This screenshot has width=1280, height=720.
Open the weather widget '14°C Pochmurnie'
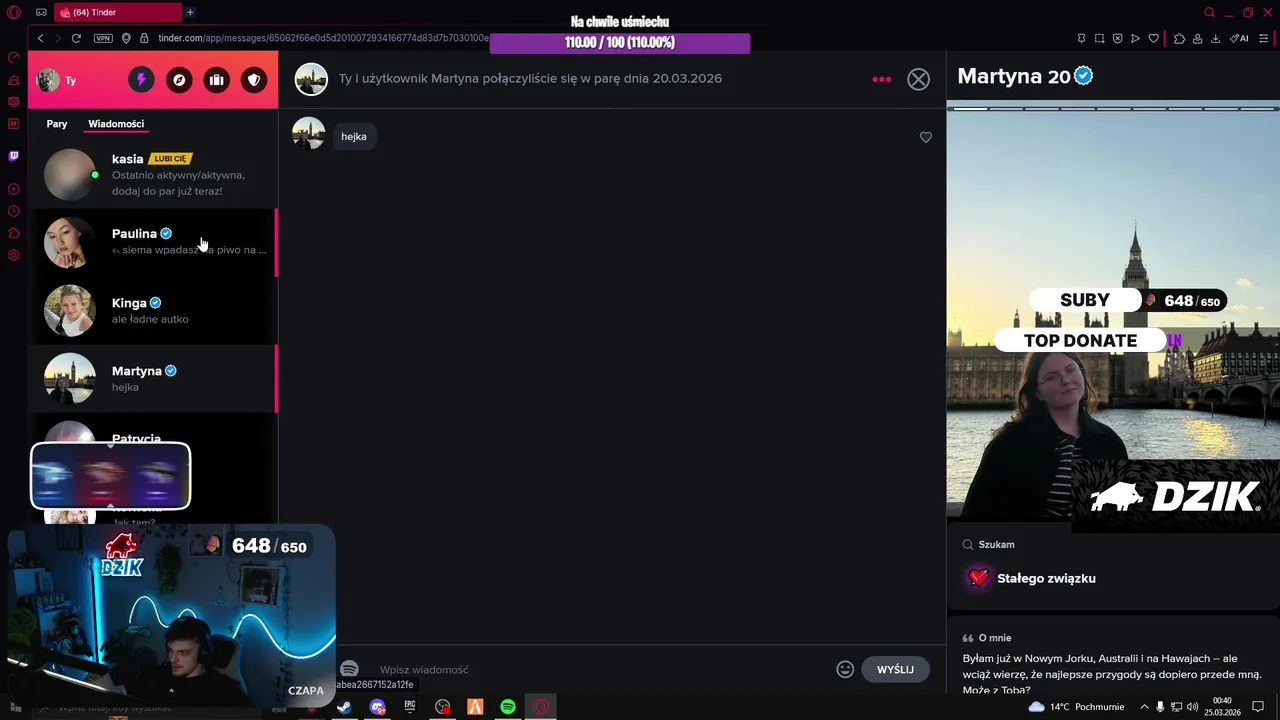click(1076, 707)
